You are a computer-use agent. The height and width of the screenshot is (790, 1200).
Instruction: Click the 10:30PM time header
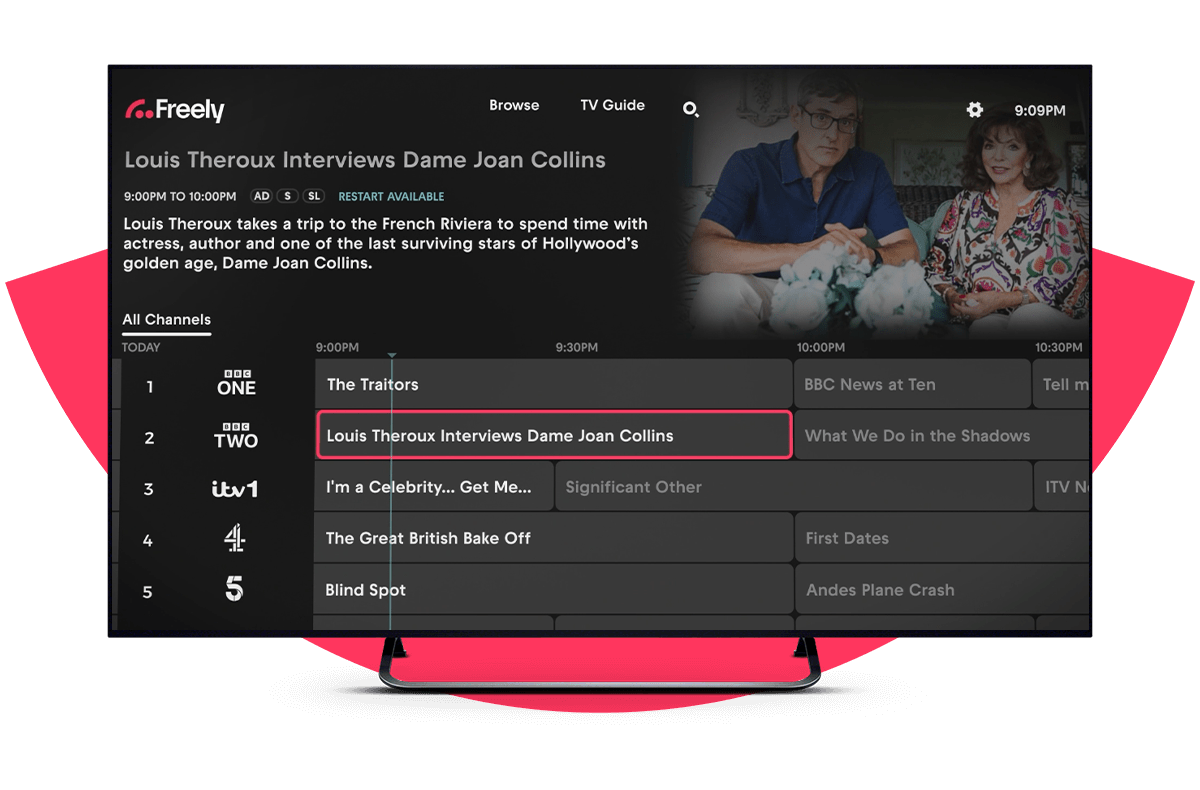pyautogui.click(x=1058, y=347)
